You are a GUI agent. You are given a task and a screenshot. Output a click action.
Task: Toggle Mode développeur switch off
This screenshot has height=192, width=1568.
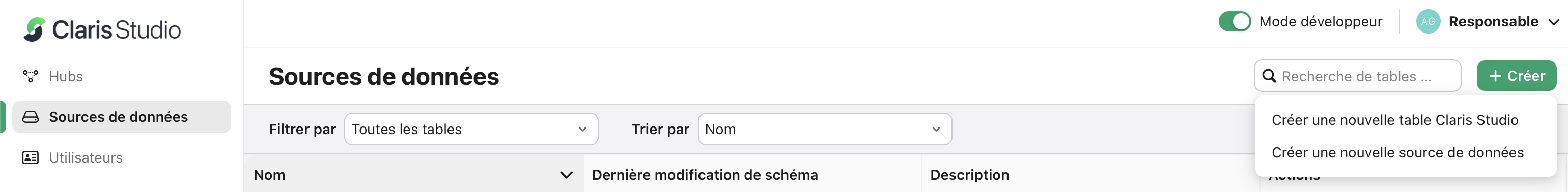(x=1235, y=21)
